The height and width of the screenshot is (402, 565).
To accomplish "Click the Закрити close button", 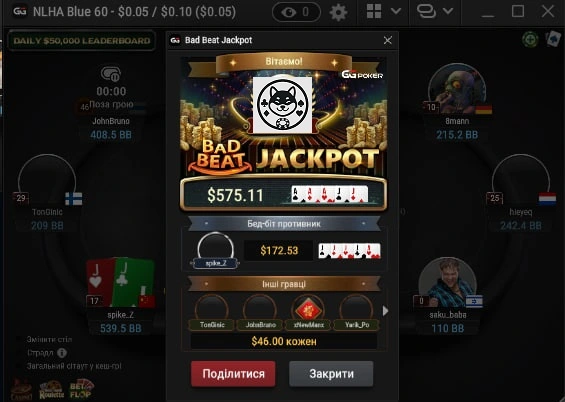I will (331, 374).
